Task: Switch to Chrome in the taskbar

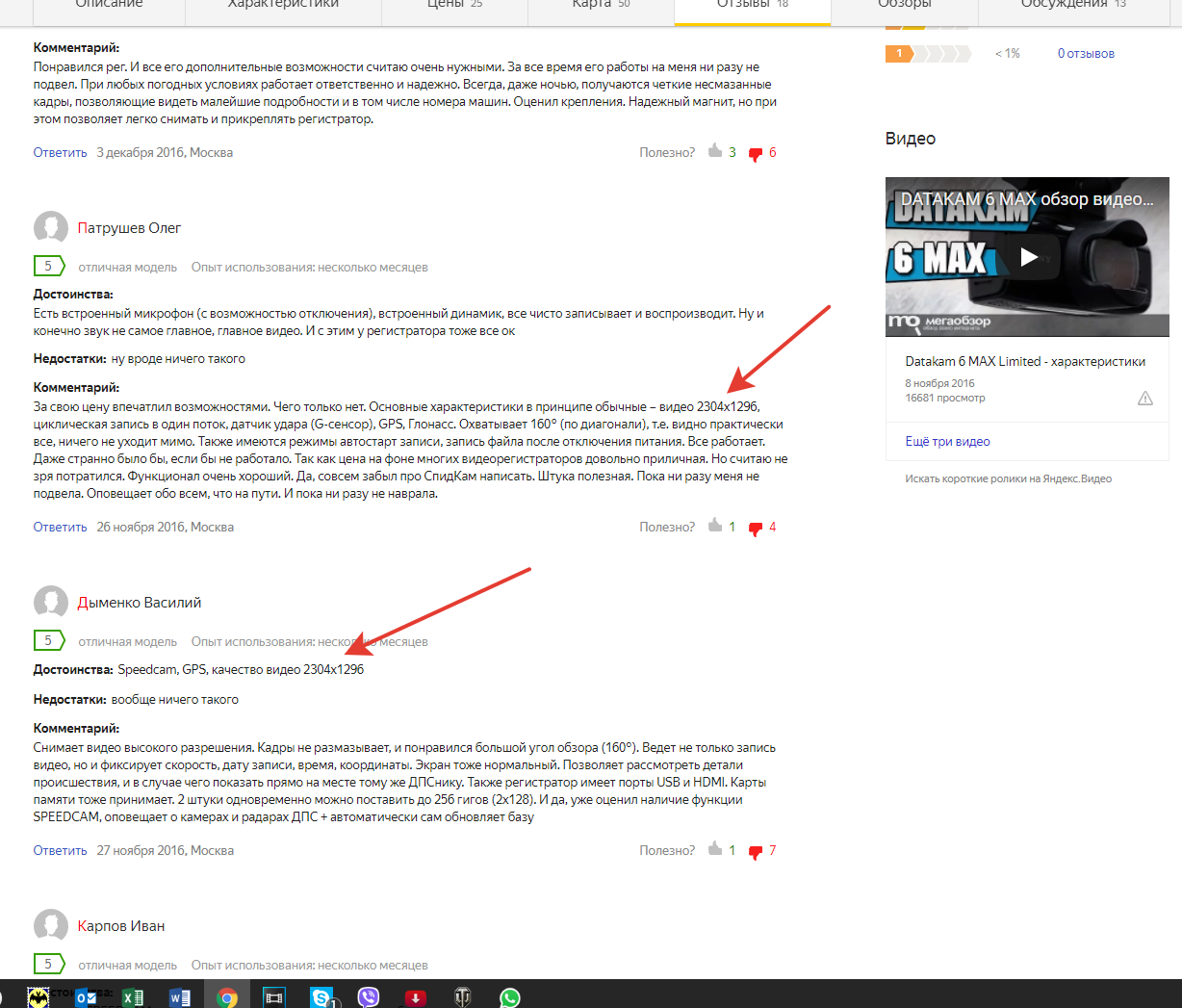Action: tap(227, 997)
